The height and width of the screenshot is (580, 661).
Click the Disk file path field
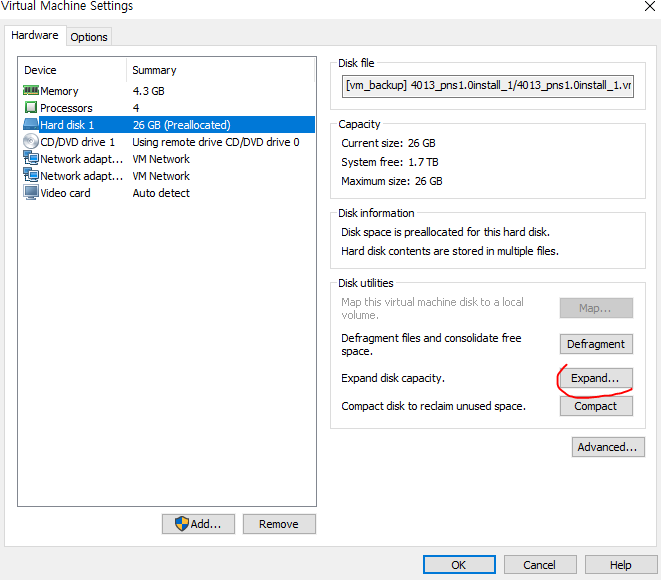tap(488, 86)
